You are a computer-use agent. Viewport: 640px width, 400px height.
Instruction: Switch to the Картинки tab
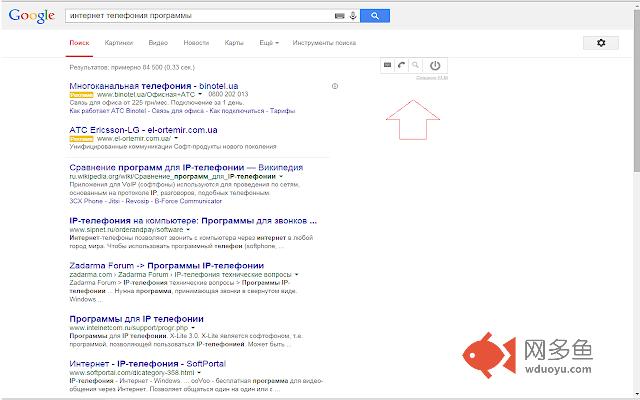click(119, 43)
